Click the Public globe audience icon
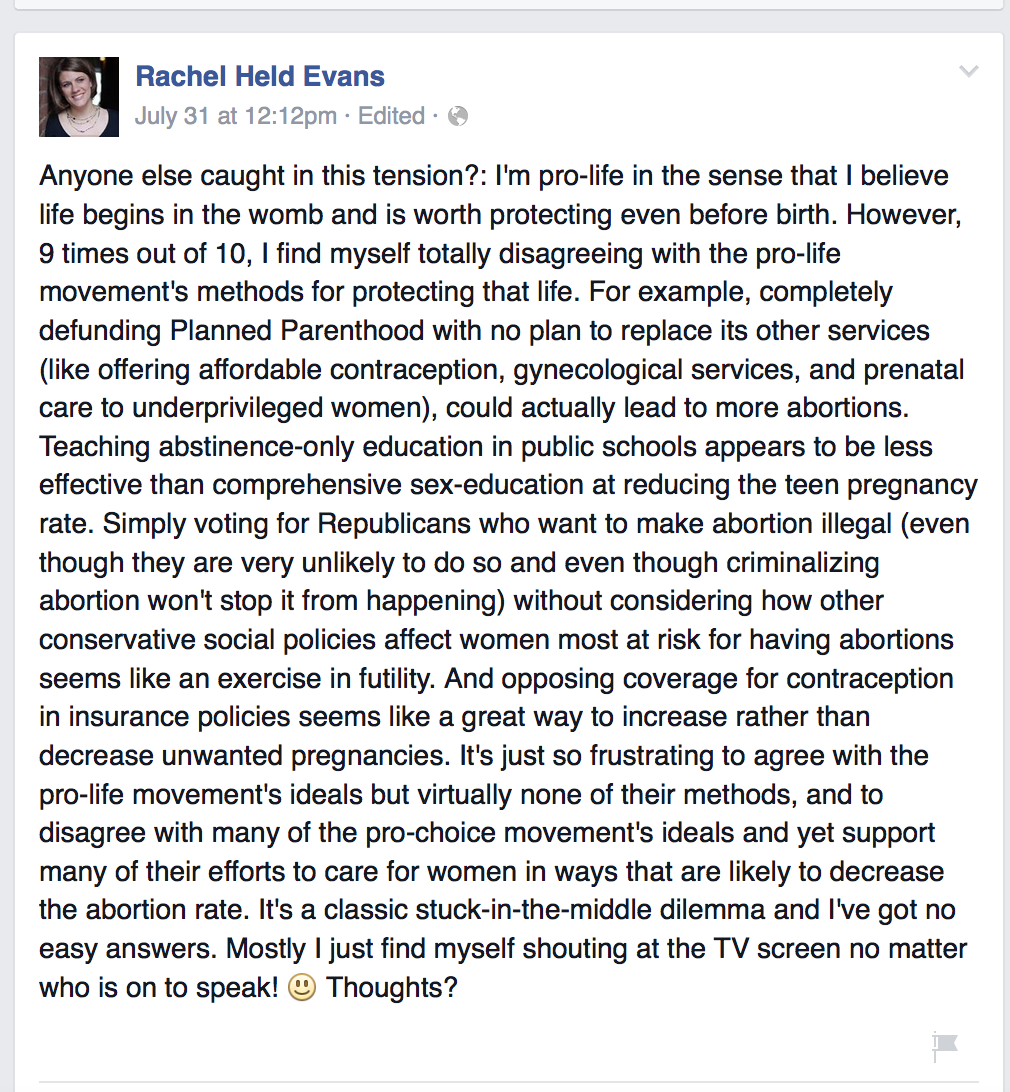This screenshot has width=1010, height=1092. pos(458,116)
